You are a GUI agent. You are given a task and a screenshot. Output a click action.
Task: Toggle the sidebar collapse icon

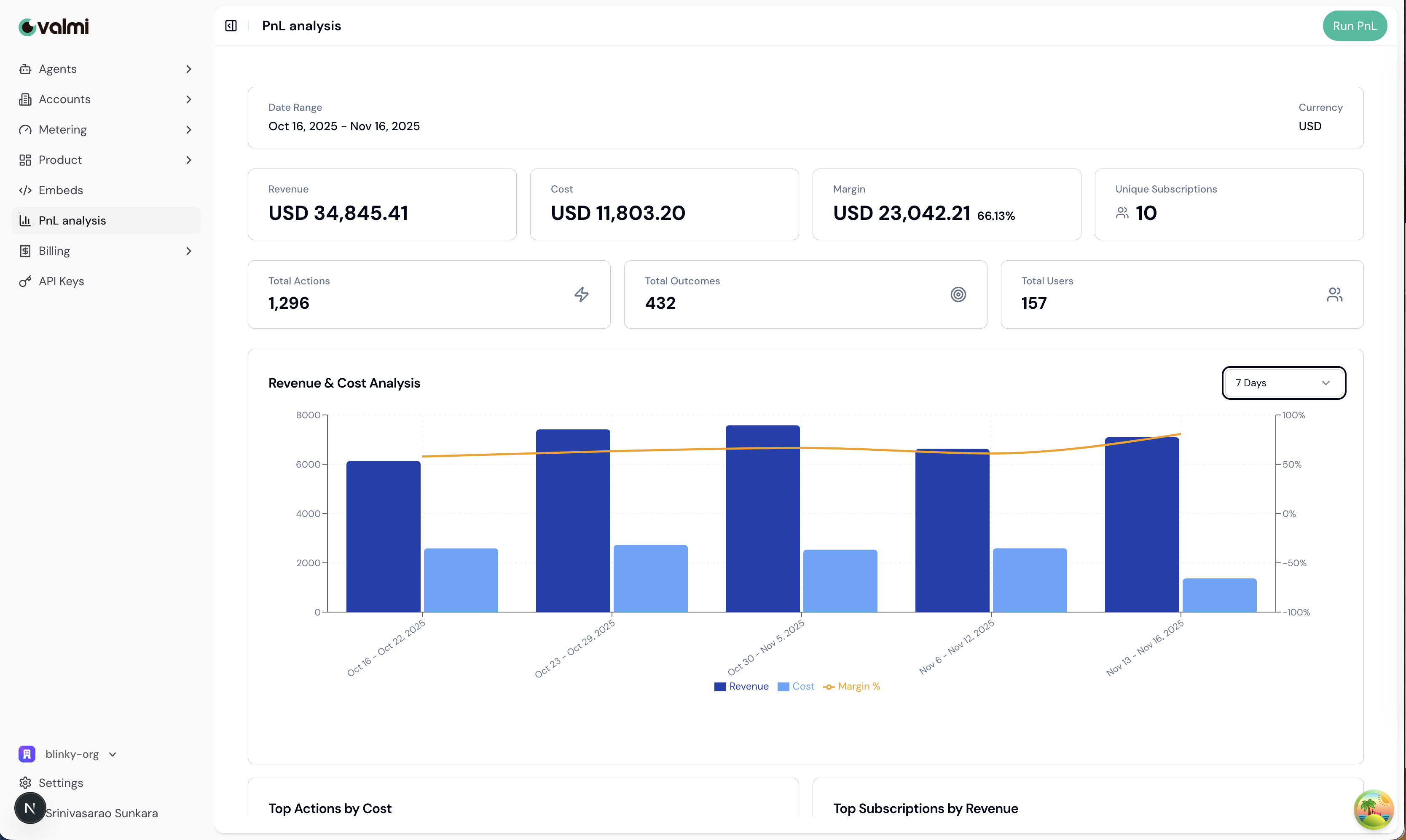231,26
